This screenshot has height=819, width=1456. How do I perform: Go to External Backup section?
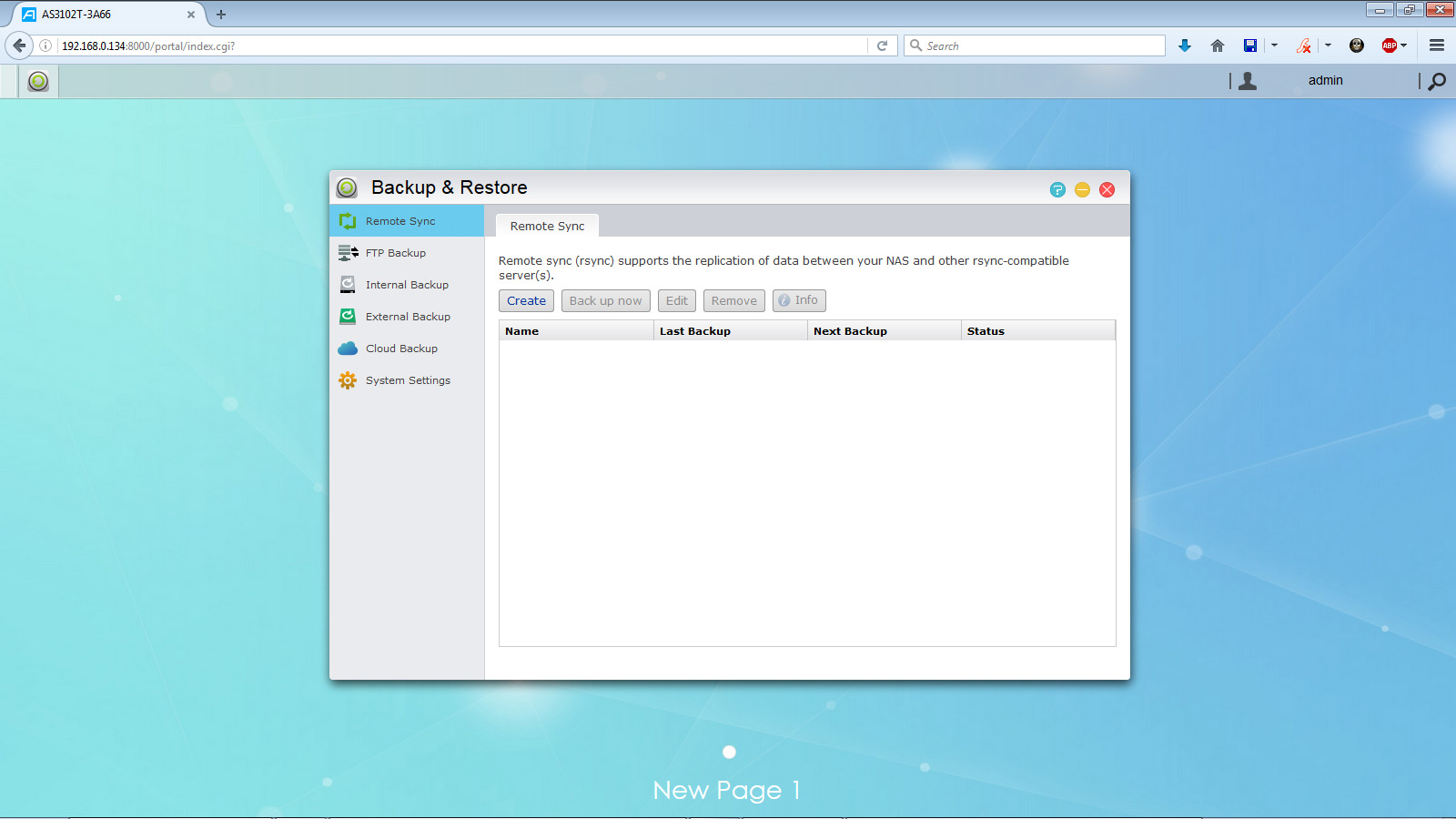[407, 317]
